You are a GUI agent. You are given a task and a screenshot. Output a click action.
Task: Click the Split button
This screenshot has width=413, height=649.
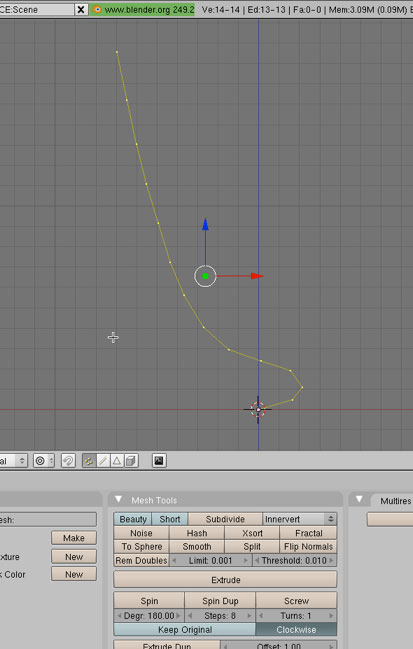[x=252, y=547]
